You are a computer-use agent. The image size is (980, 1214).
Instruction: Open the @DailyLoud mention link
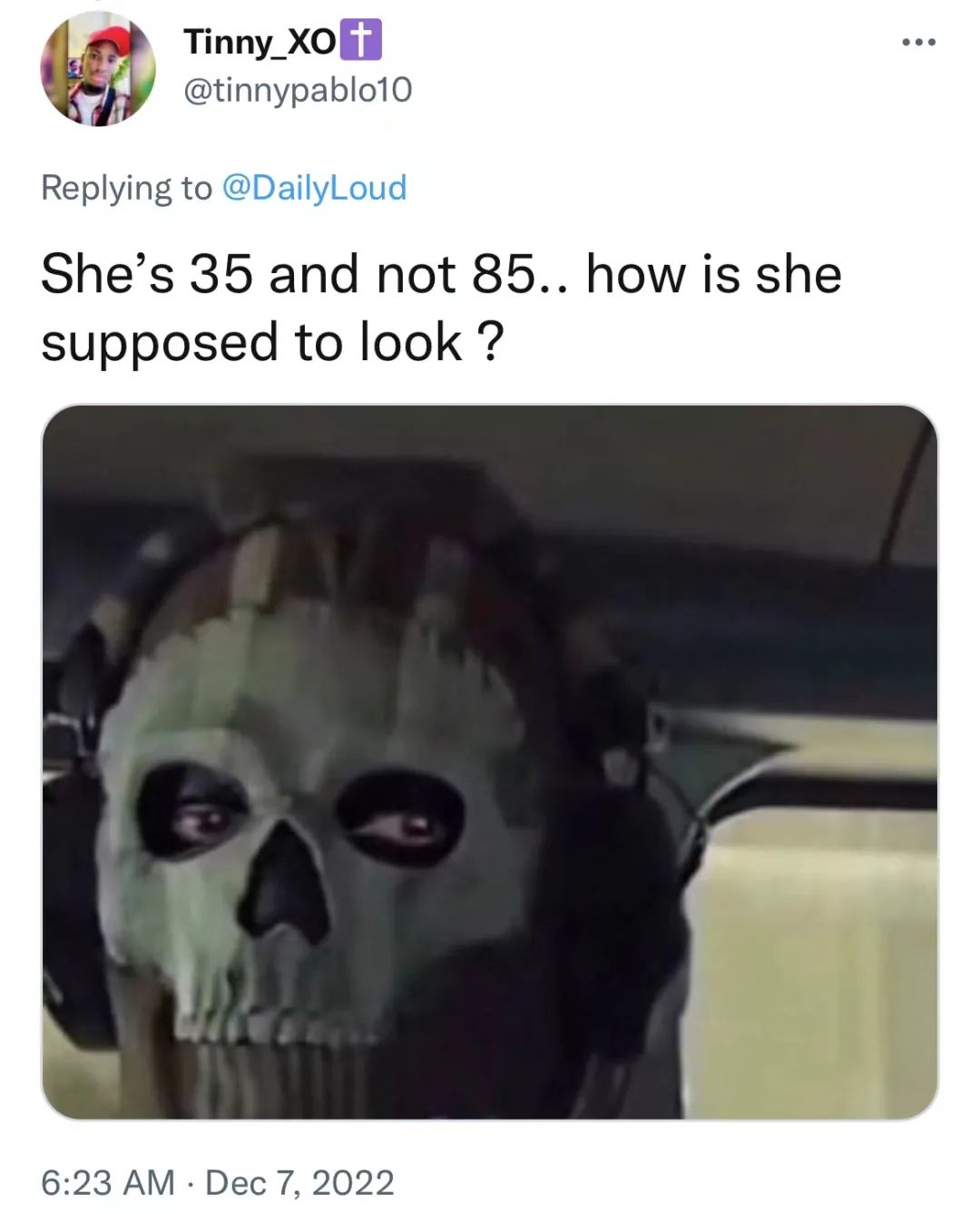tap(314, 188)
